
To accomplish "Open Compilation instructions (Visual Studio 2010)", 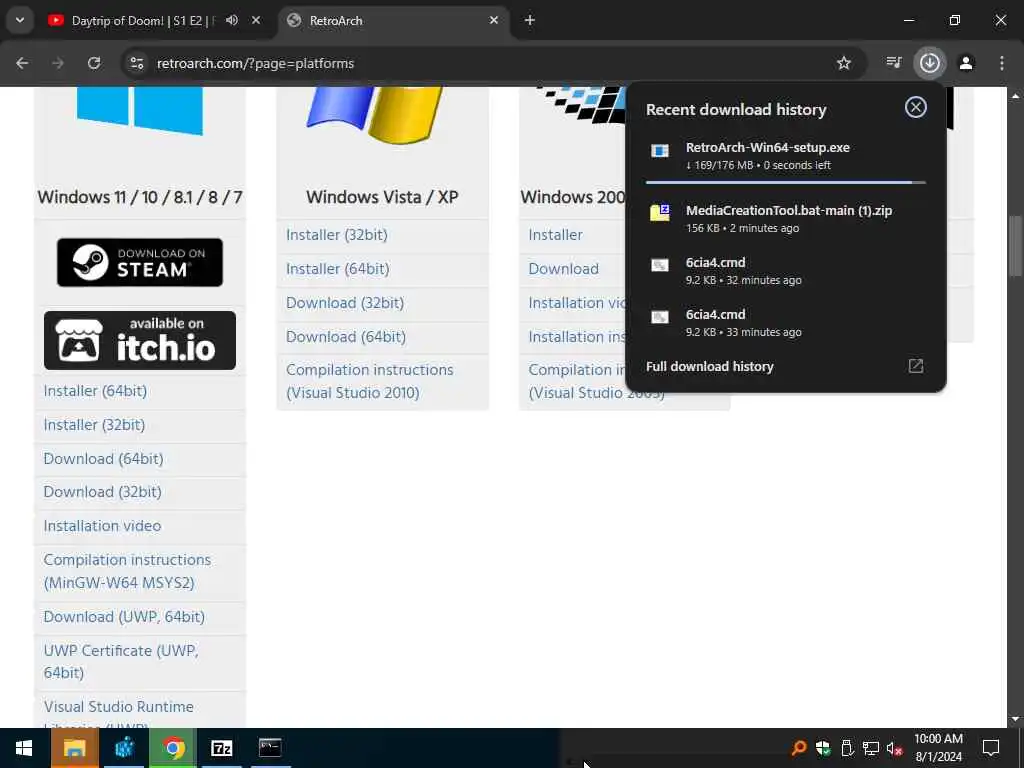I will click(370, 381).
